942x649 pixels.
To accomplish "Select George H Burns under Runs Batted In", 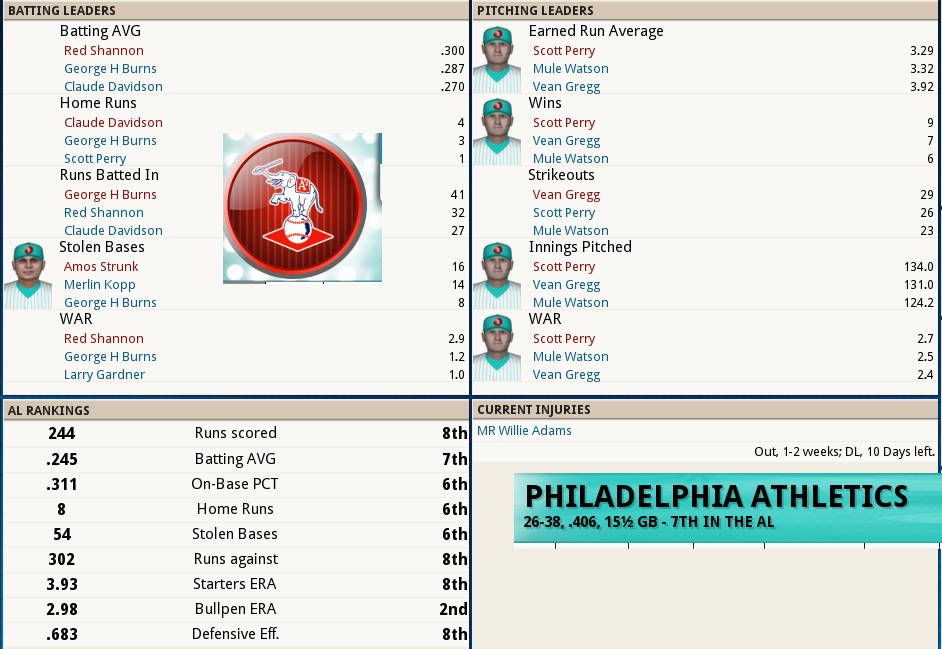I will pos(110,195).
